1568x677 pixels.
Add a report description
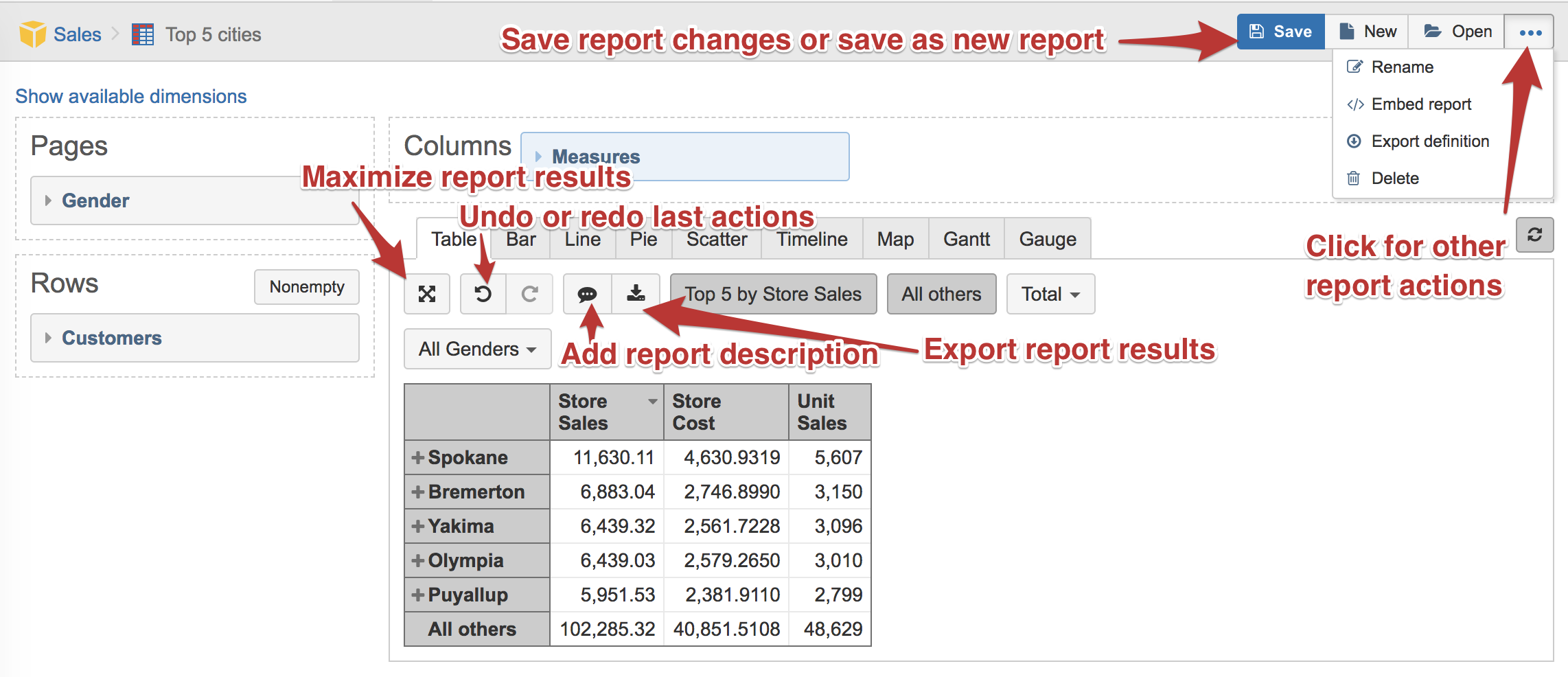pos(589,294)
